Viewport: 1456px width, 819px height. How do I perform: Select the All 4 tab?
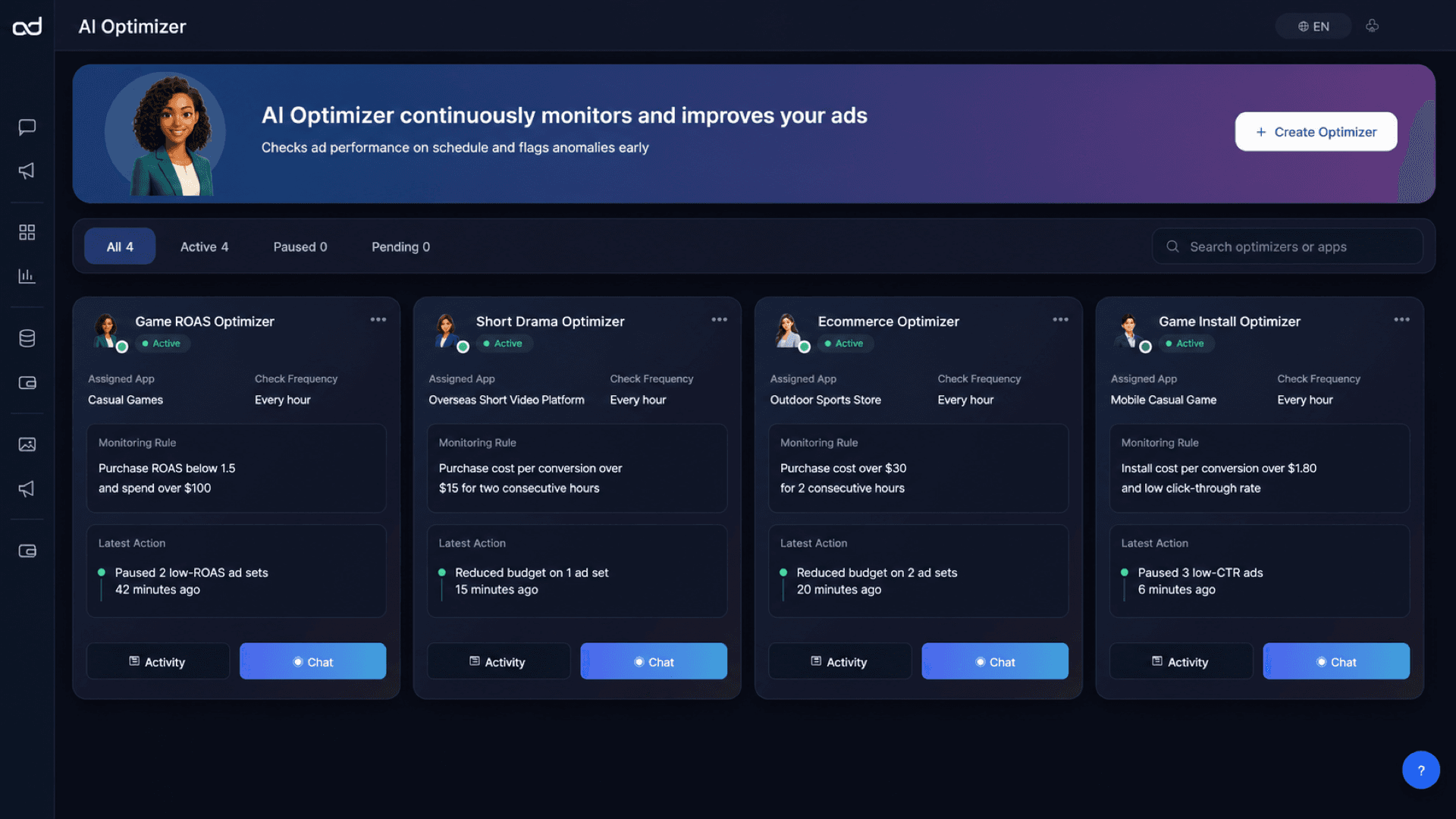tap(120, 246)
